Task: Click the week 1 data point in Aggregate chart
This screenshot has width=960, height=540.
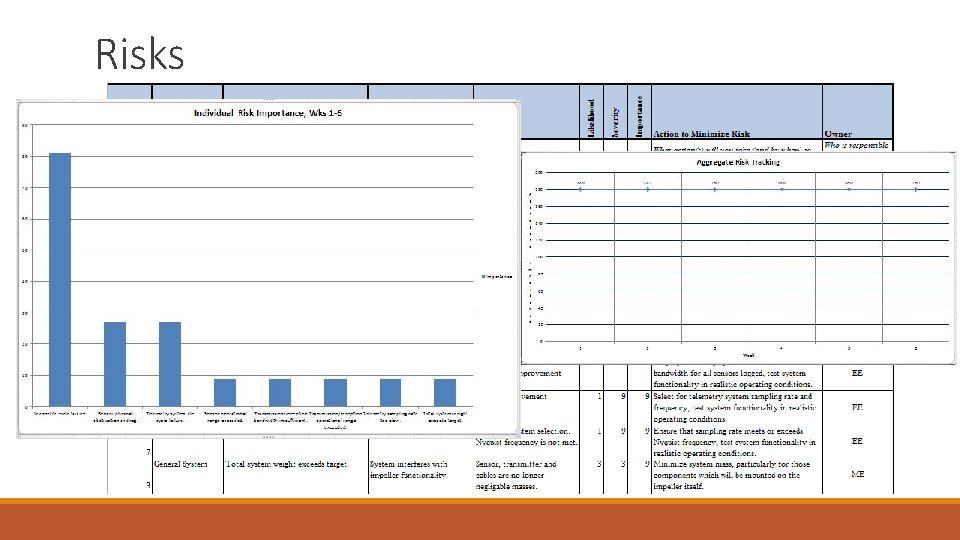Action: click(580, 189)
